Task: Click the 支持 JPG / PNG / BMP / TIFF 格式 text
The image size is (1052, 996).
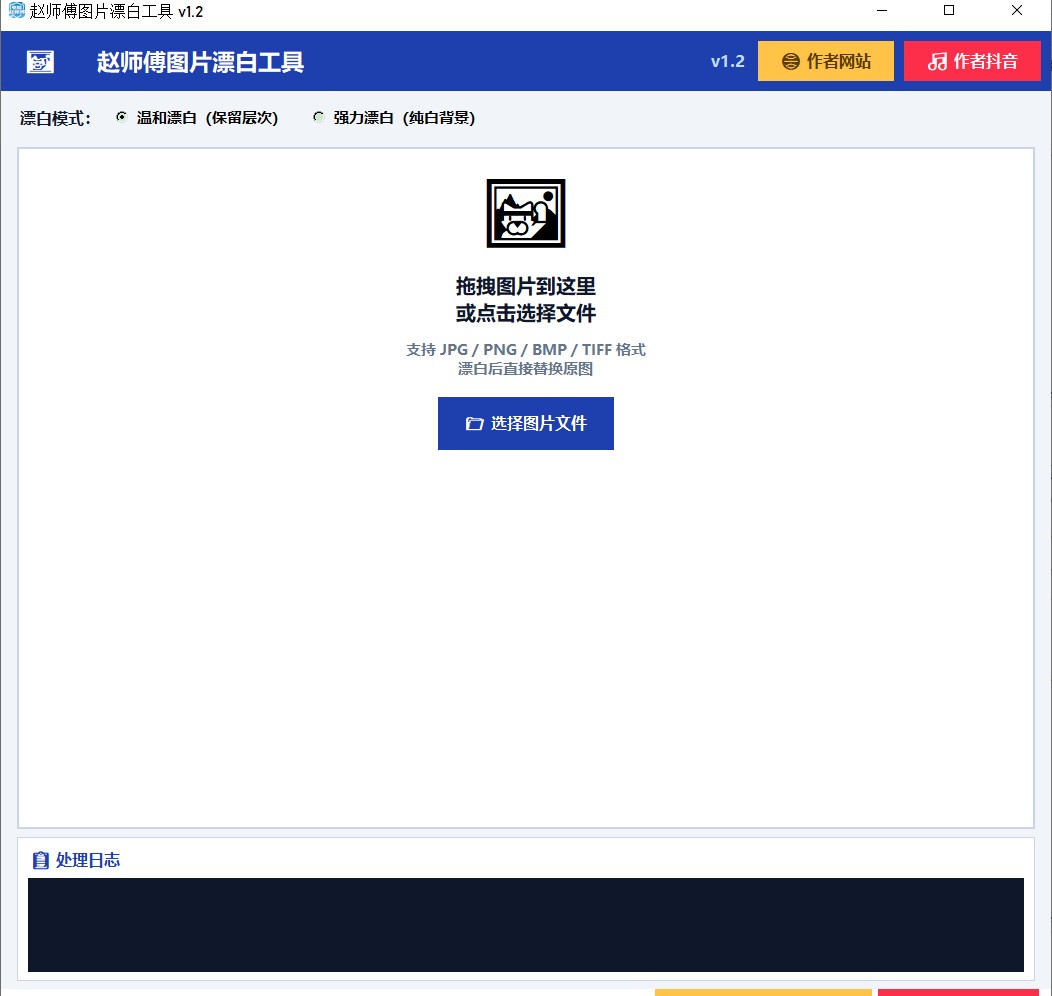Action: tap(525, 349)
